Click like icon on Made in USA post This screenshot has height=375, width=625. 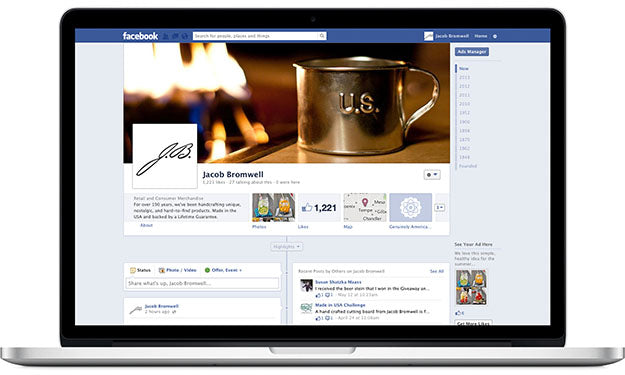point(318,318)
